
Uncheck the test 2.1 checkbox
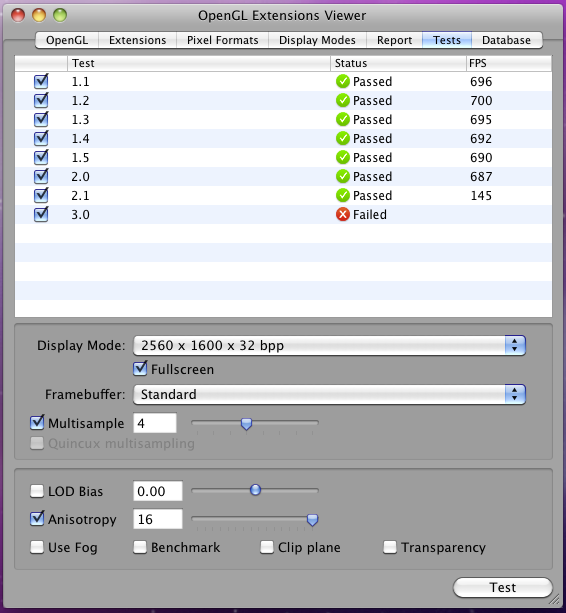(x=41, y=195)
